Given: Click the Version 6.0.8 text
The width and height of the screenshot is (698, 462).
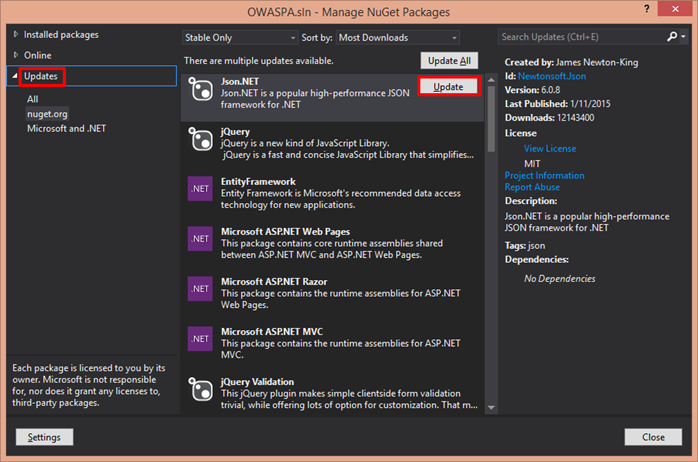Looking at the screenshot, I should pos(532,90).
